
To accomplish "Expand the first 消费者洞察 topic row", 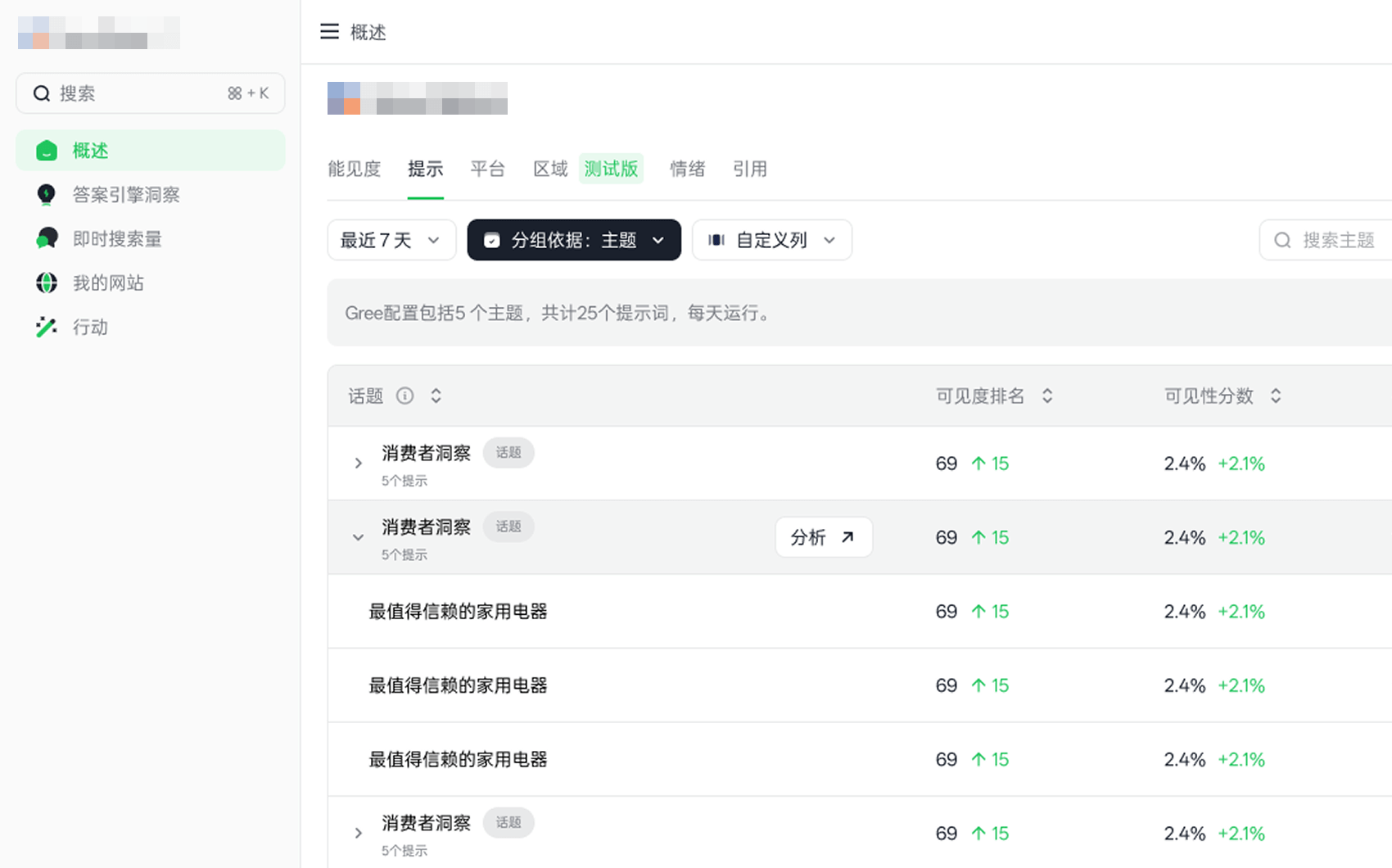I will coord(358,463).
